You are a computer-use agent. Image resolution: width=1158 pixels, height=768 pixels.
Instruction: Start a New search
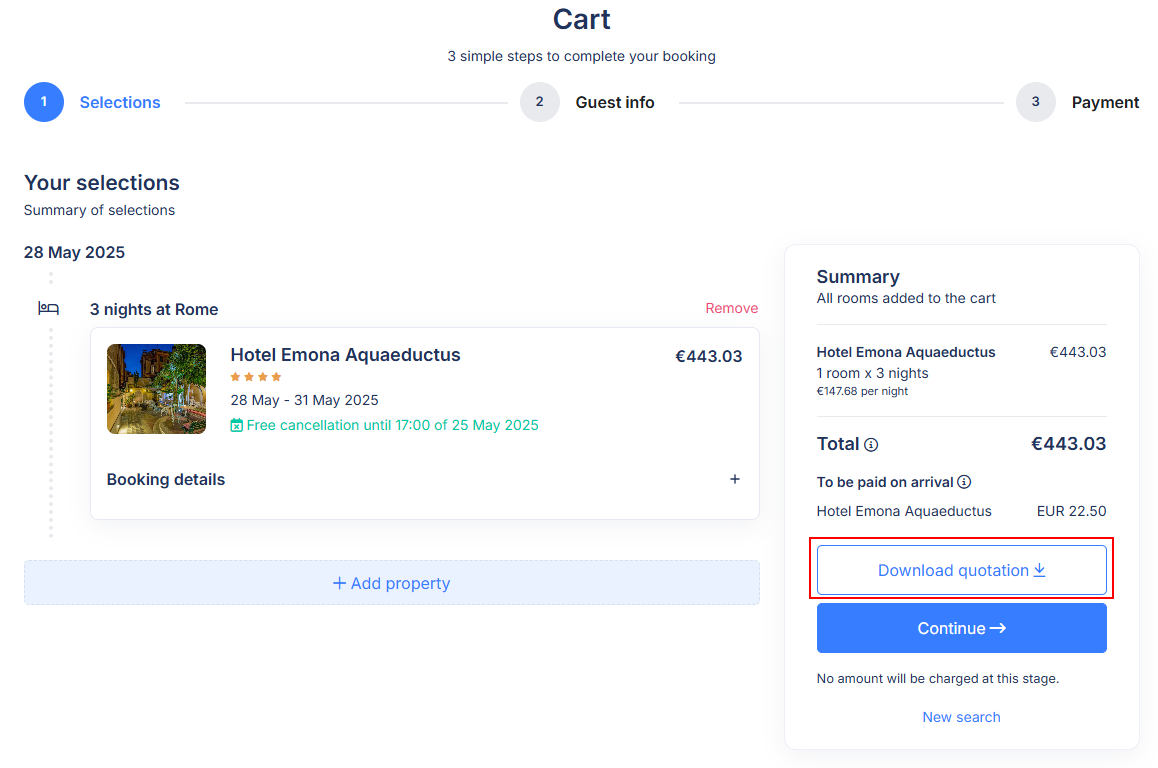pyautogui.click(x=961, y=717)
